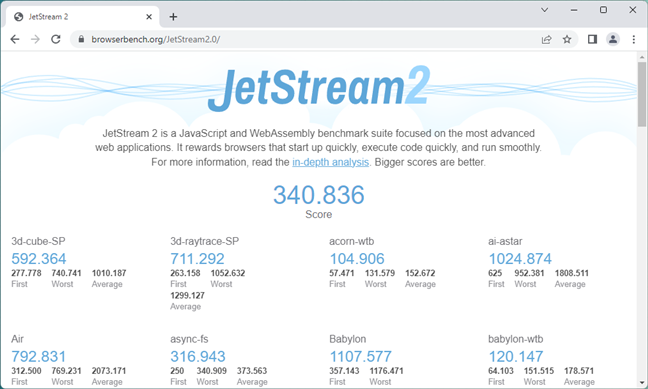Reload the JetStream page
648x389 pixels.
pos(56,39)
